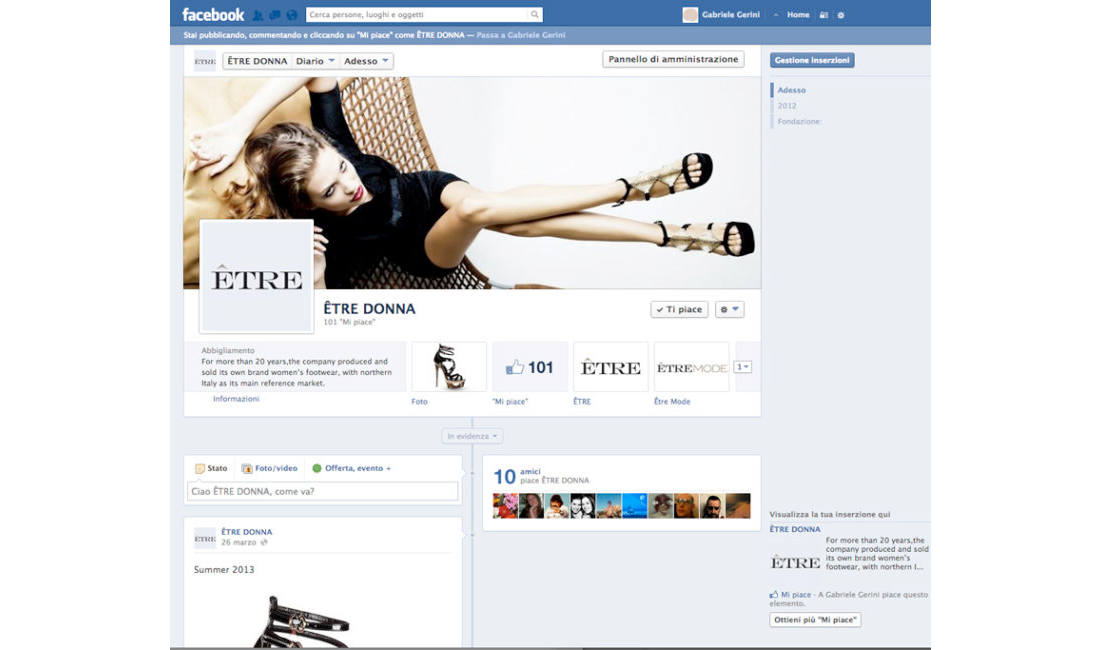Image resolution: width=1101 pixels, height=650 pixels.
Task: Click 'Ottieni più "Mi piace"' button
Action: [815, 620]
